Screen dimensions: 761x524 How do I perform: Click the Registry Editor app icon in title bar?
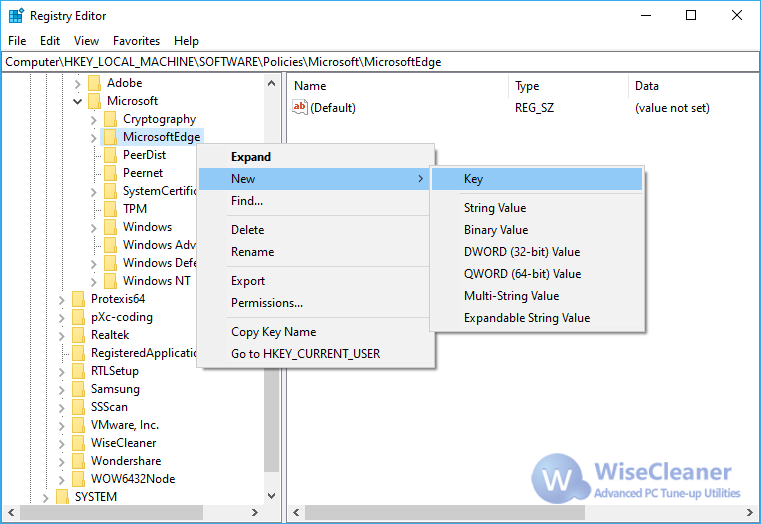pyautogui.click(x=16, y=16)
